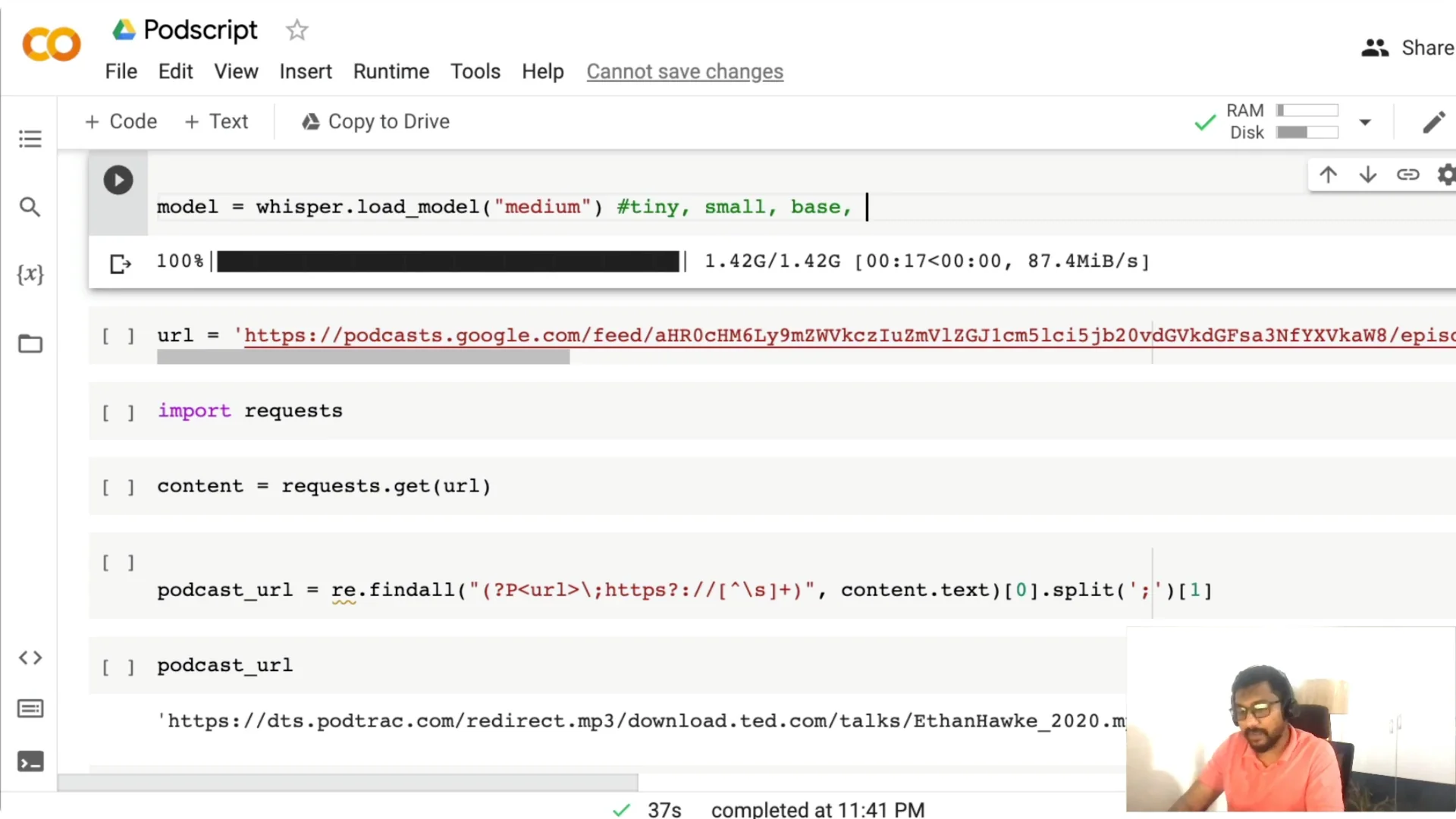Open the Runtime menu
Viewport: 1456px width, 819px height.
pos(391,71)
